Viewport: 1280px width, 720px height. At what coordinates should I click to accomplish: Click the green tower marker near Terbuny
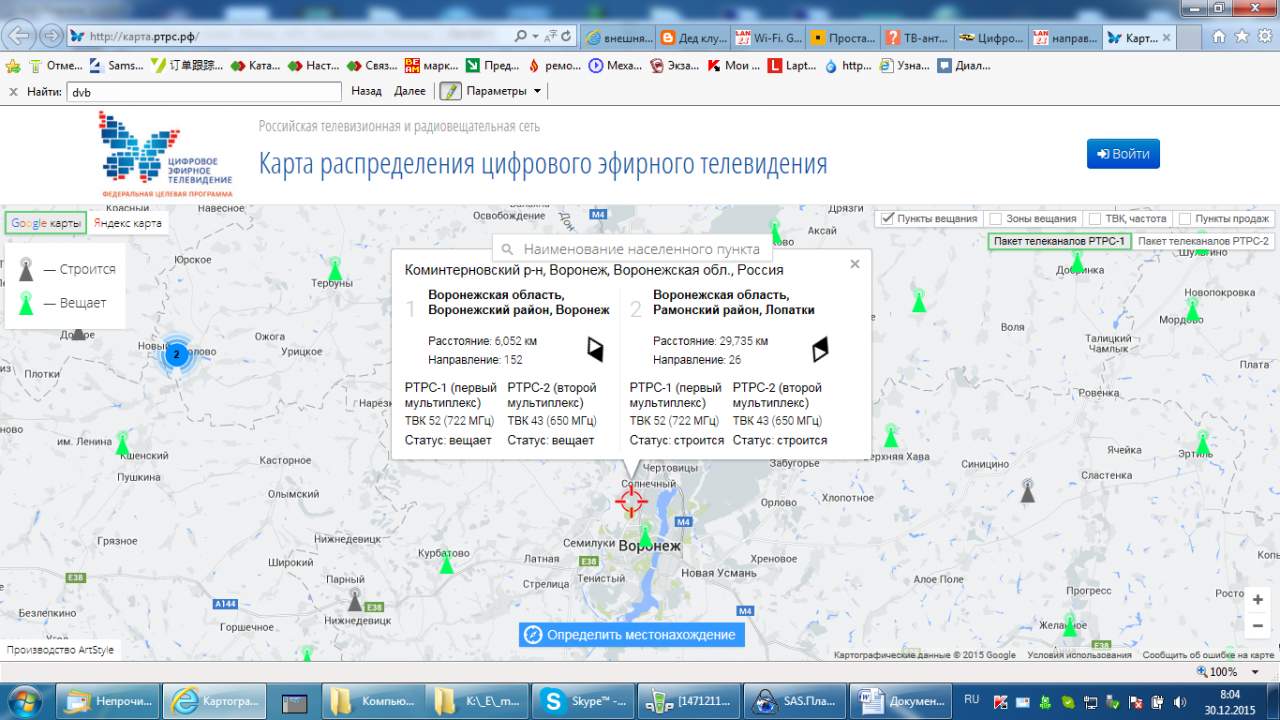336,270
